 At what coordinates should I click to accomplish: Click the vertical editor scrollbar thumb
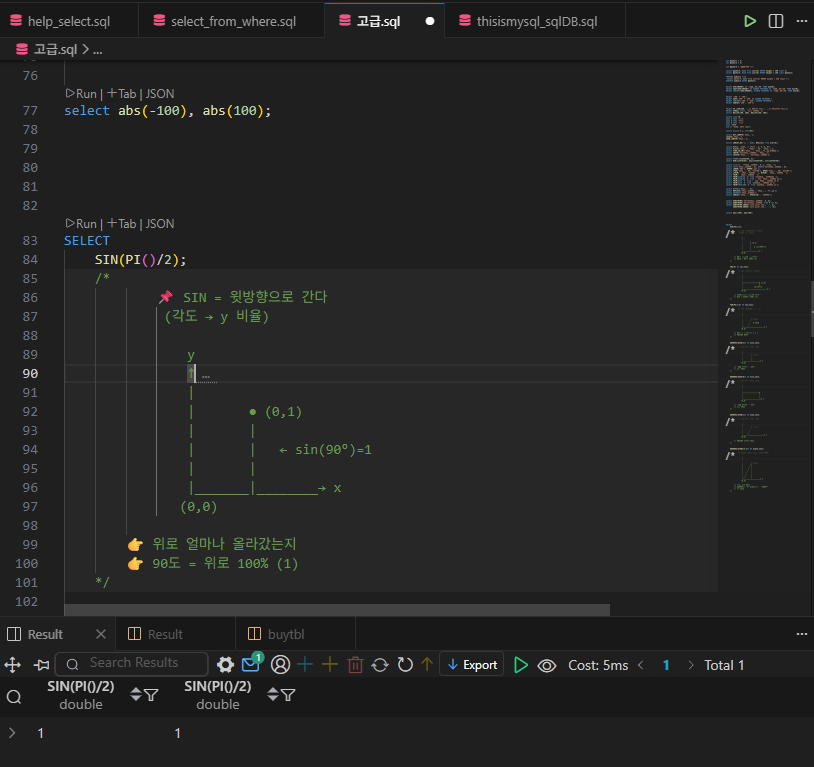pos(811,310)
